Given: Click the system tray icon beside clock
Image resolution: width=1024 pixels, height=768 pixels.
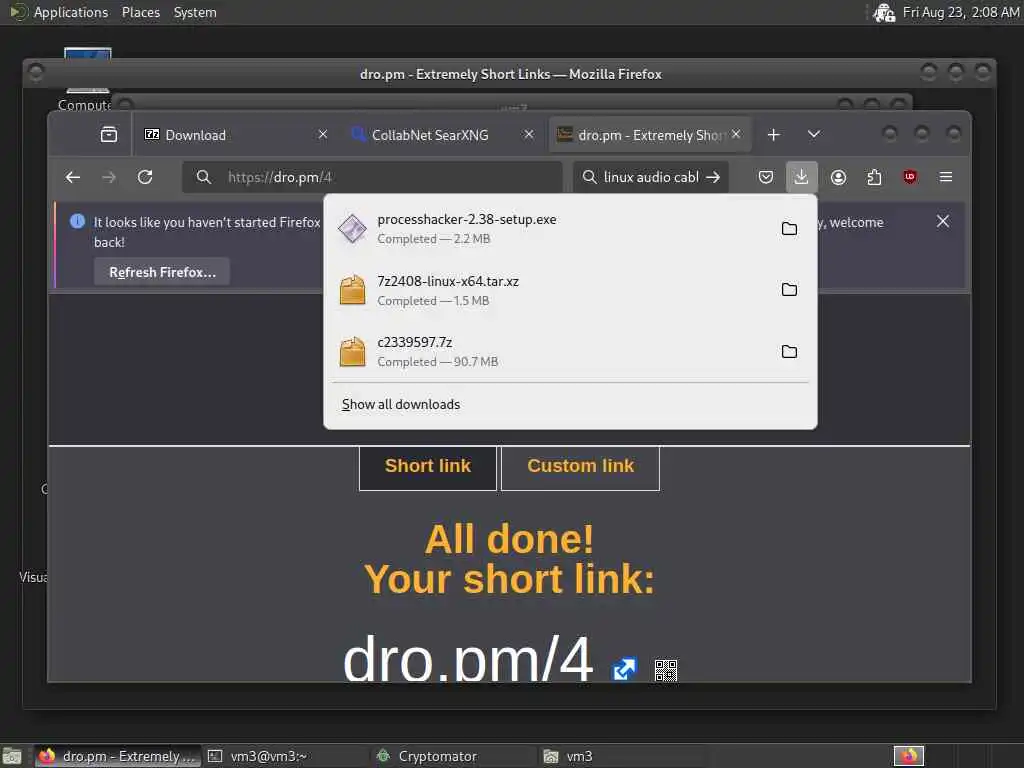Looking at the screenshot, I should [x=884, y=12].
